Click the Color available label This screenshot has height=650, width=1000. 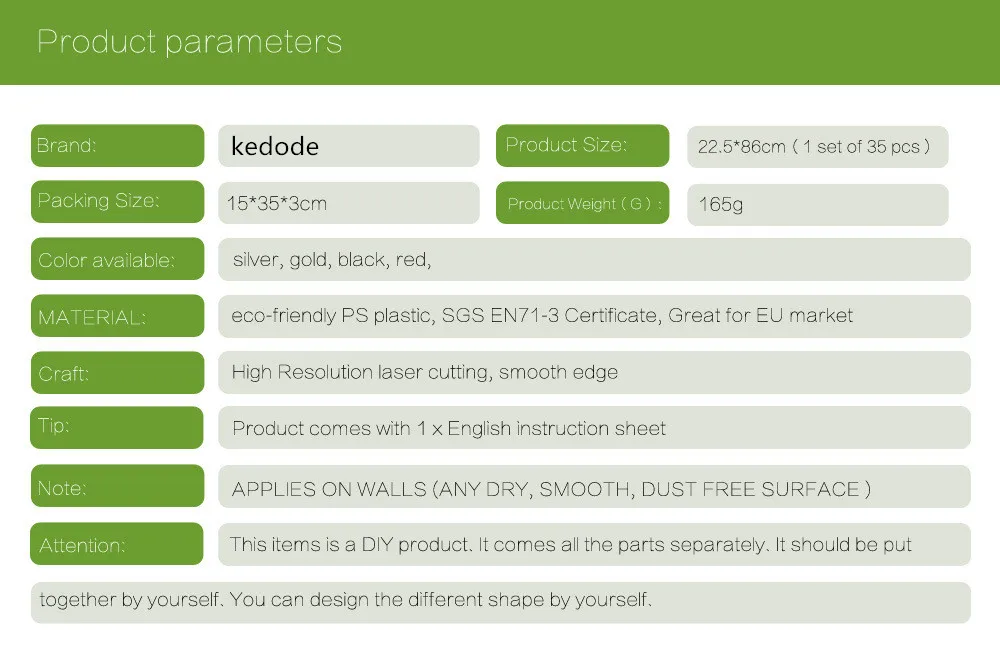pos(117,259)
